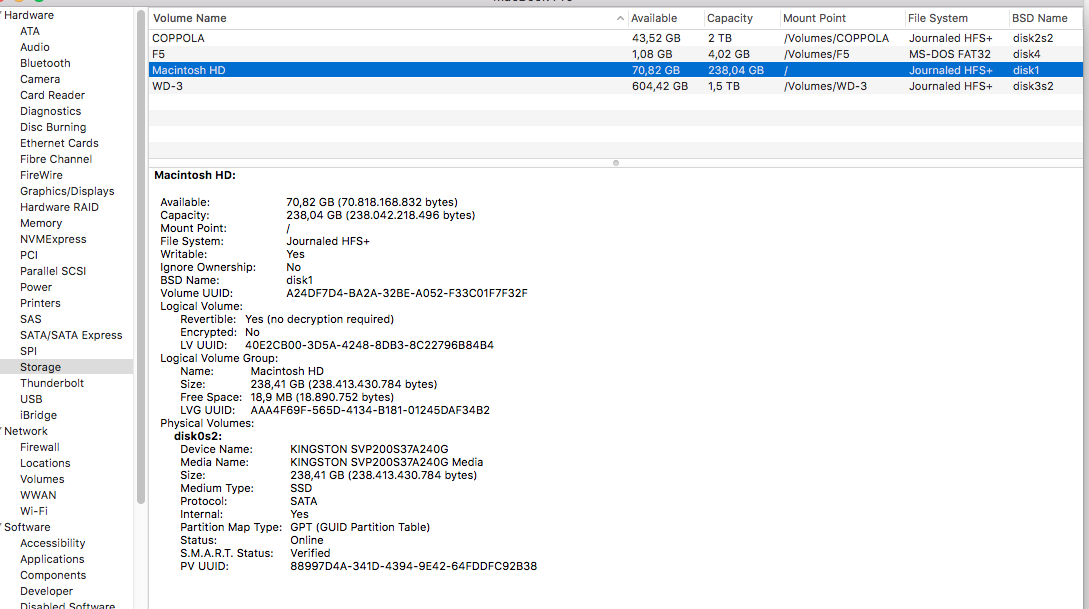Viewport: 1089px width, 609px height.
Task: Click the MS-DOS FAT32 file system cell
Action: coord(949,54)
